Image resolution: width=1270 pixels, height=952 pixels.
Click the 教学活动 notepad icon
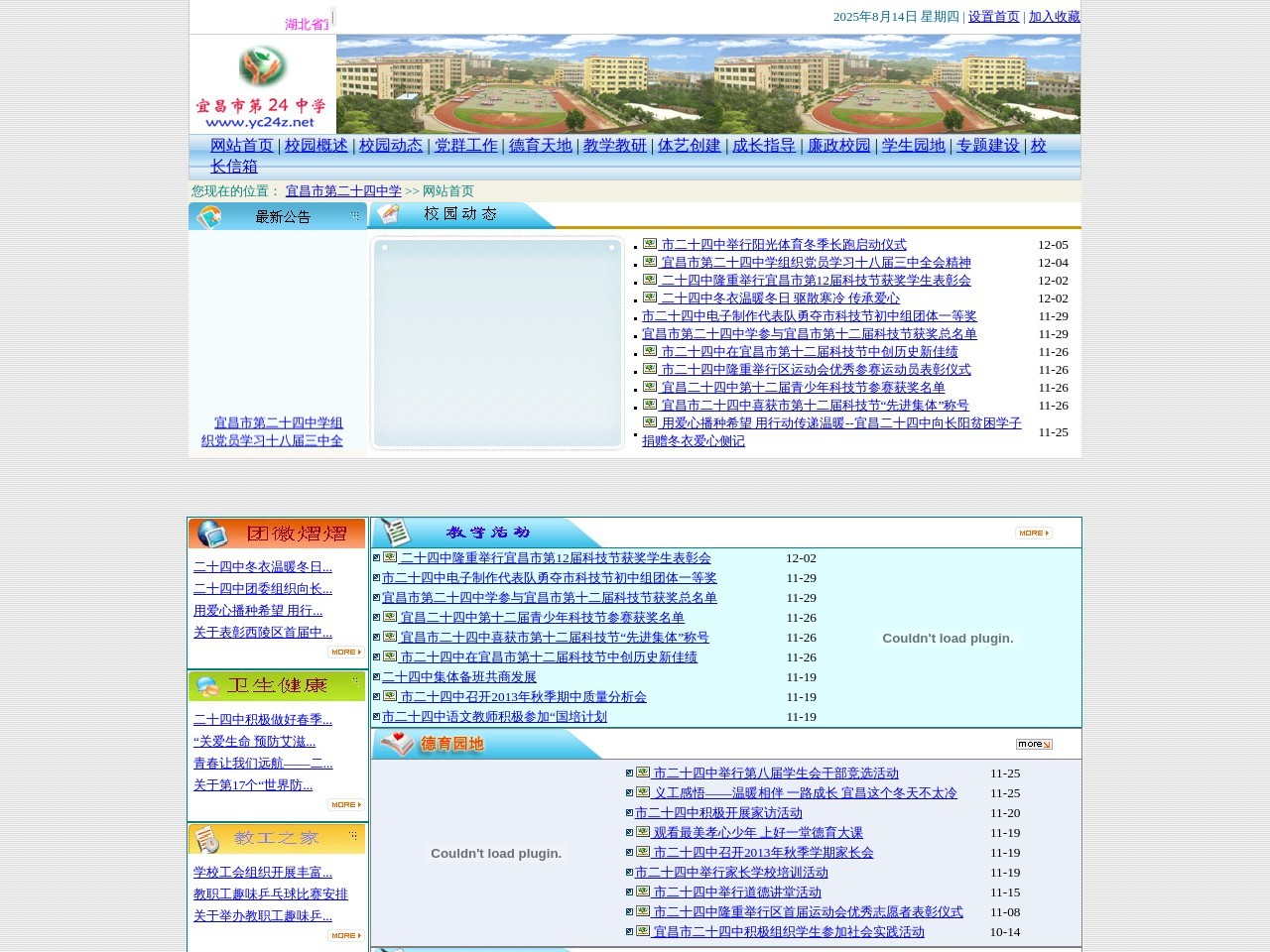395,533
